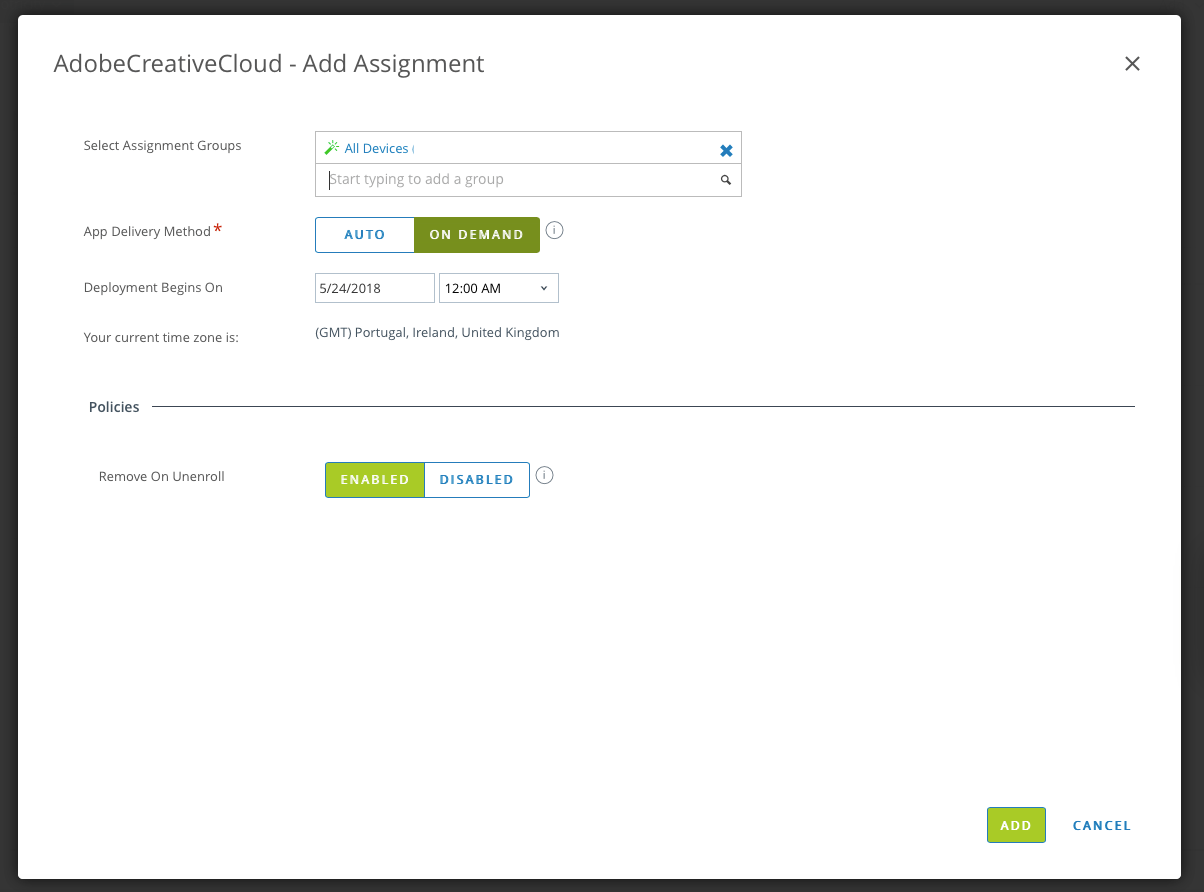Remove the All Devices group with blue X
This screenshot has width=1204, height=892.
coord(727,150)
